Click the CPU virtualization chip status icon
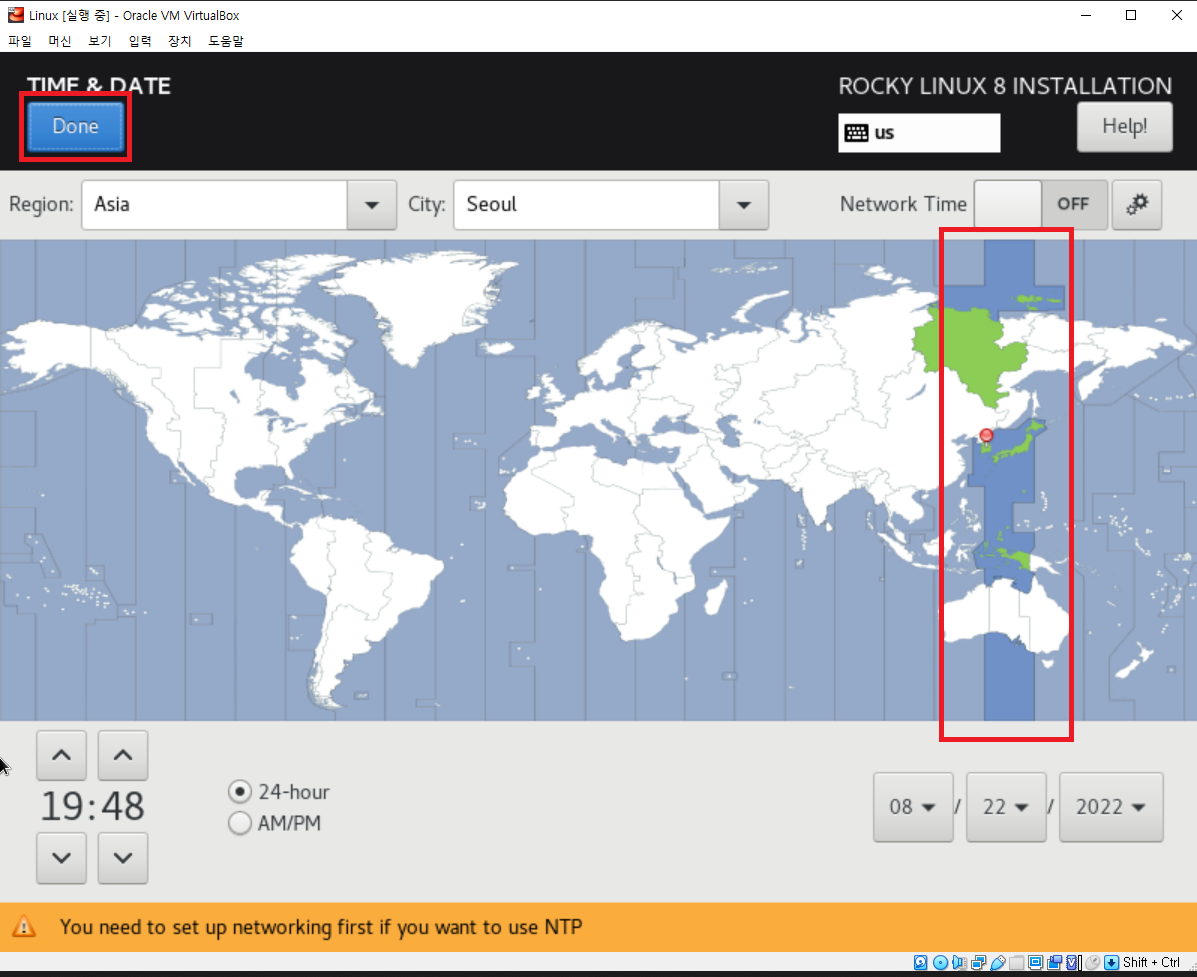 tap(1073, 962)
